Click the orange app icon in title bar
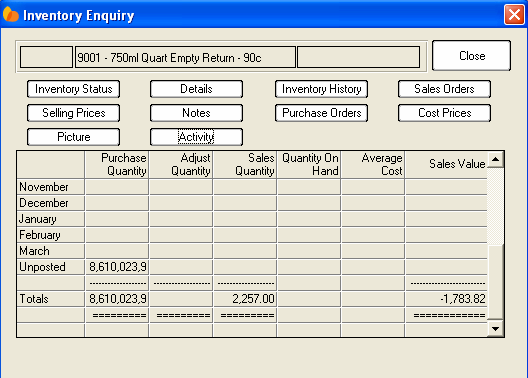 point(10,14)
